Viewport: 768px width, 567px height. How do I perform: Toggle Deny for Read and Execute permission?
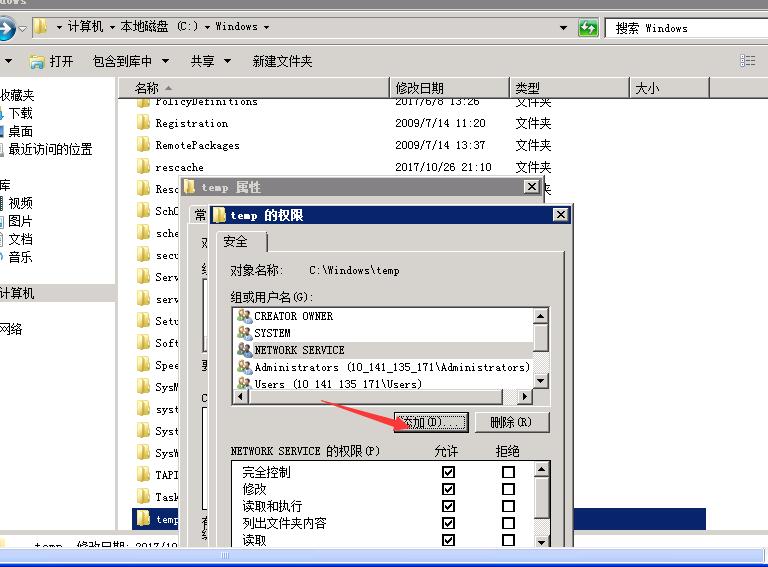pyautogui.click(x=508, y=506)
